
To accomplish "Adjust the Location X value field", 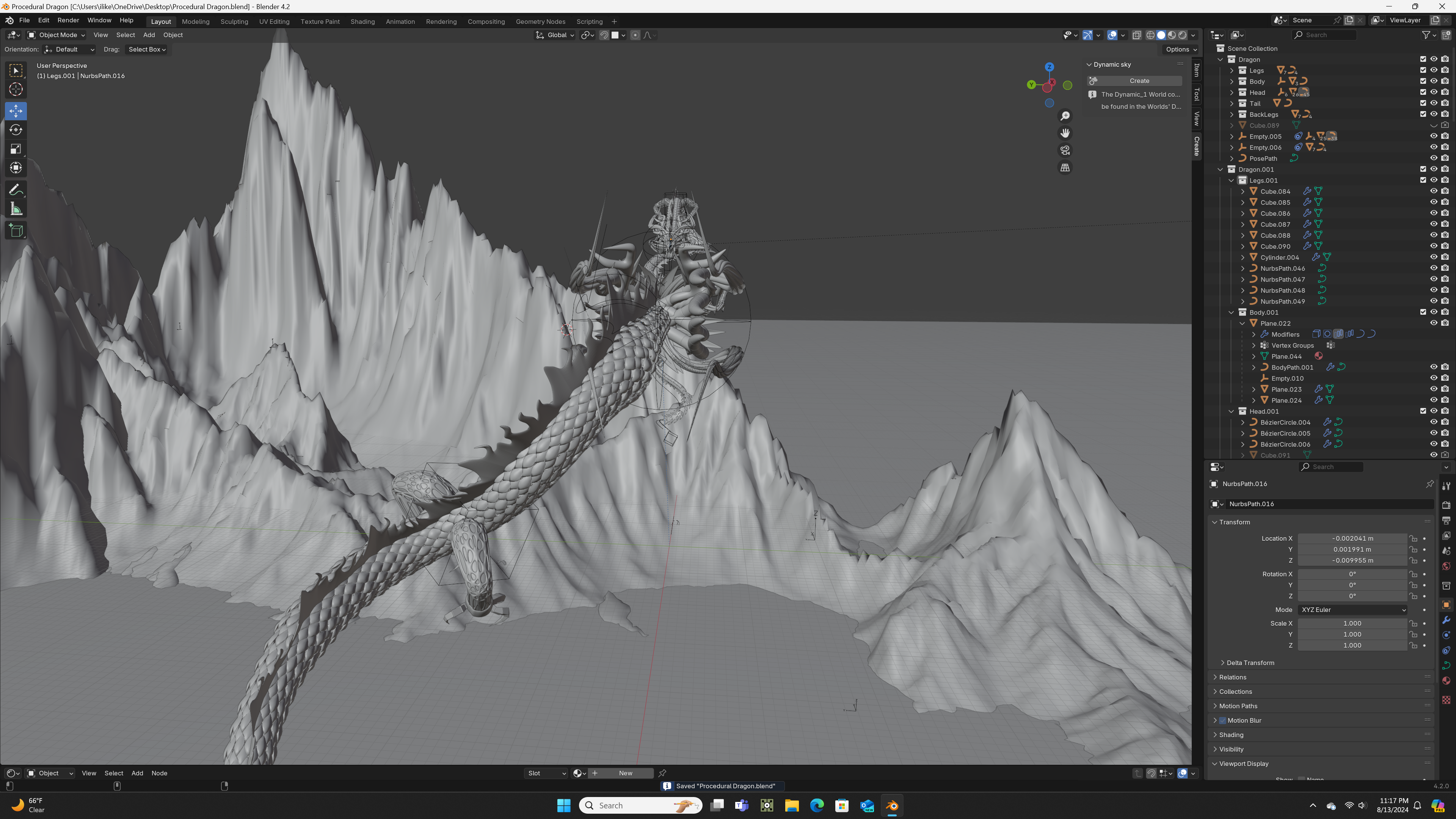I will [1352, 539].
